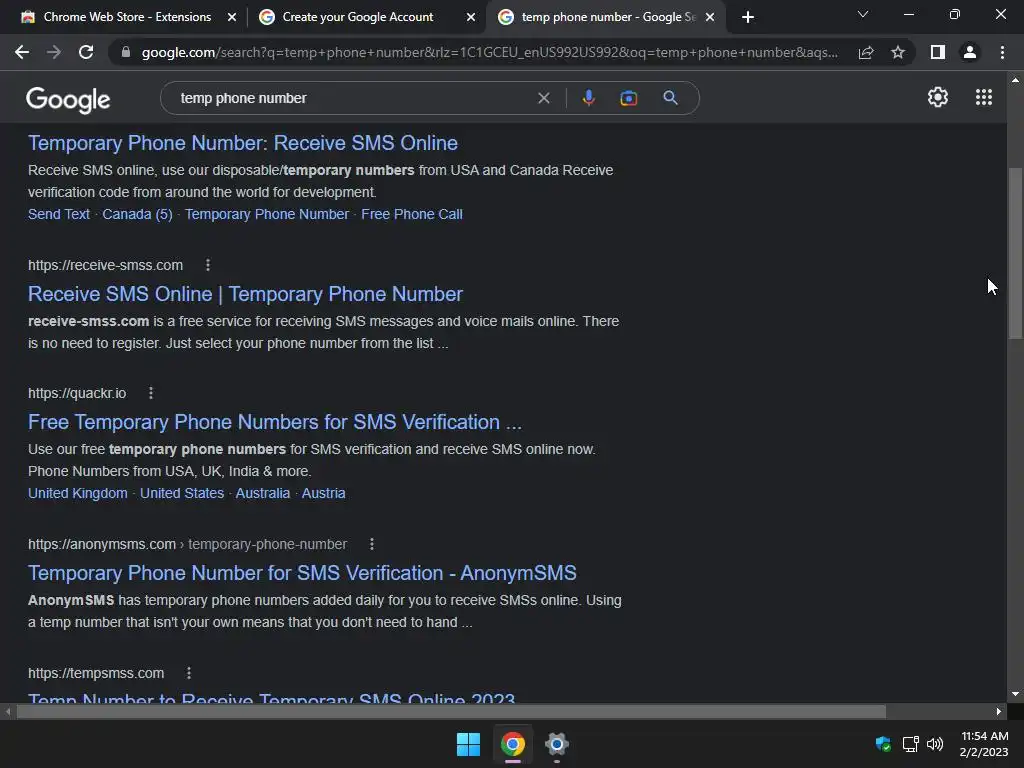This screenshot has height=768, width=1024.
Task: Open Google quick settings gear
Action: click(938, 97)
